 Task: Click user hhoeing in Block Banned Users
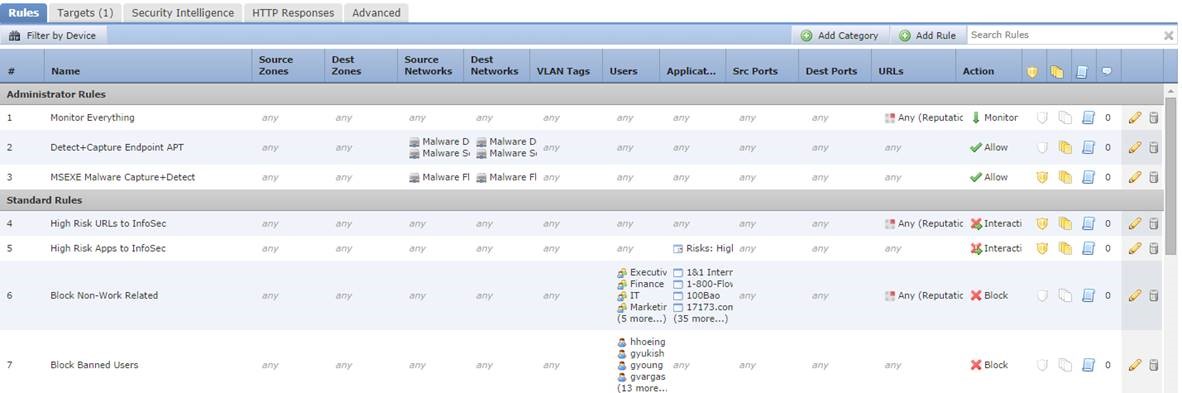point(641,342)
